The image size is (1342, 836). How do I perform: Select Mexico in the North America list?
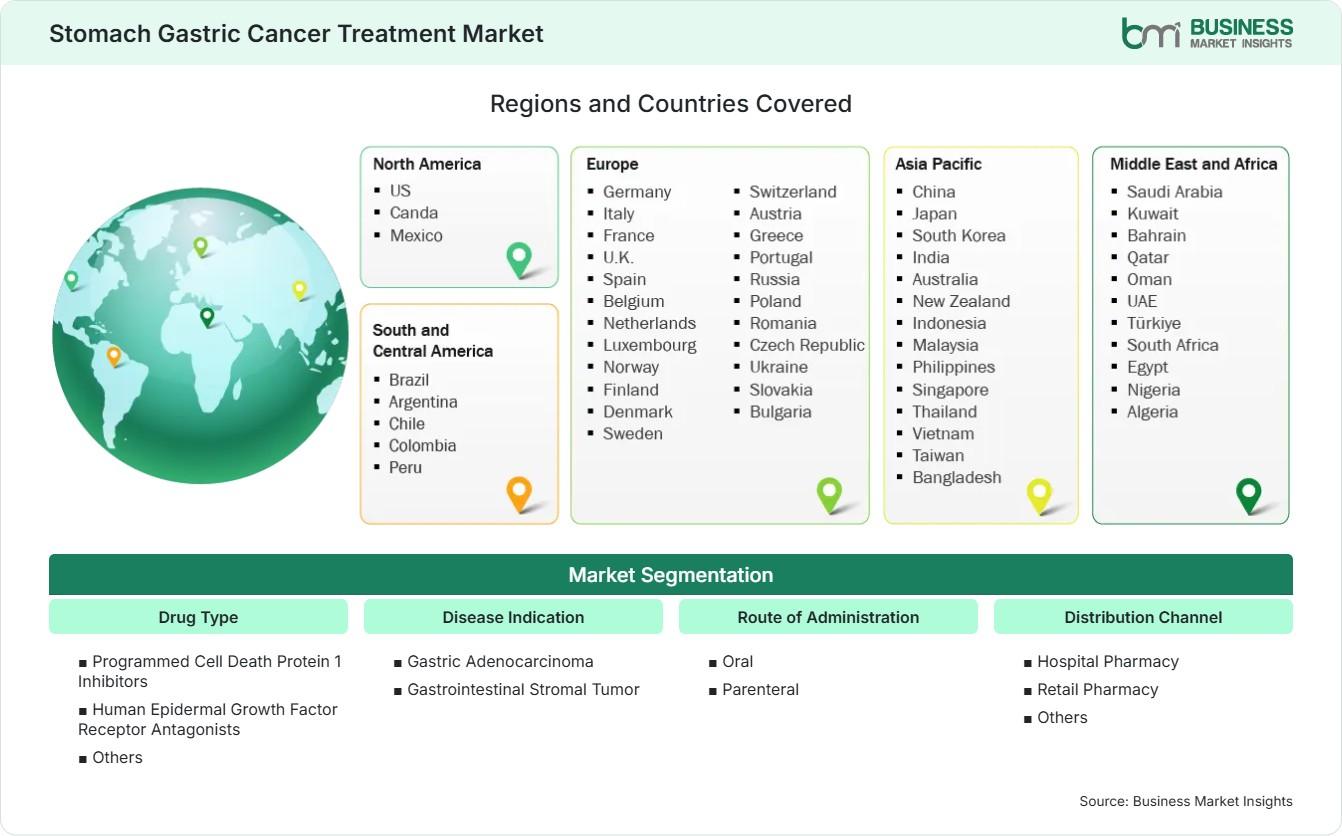pyautogui.click(x=416, y=235)
